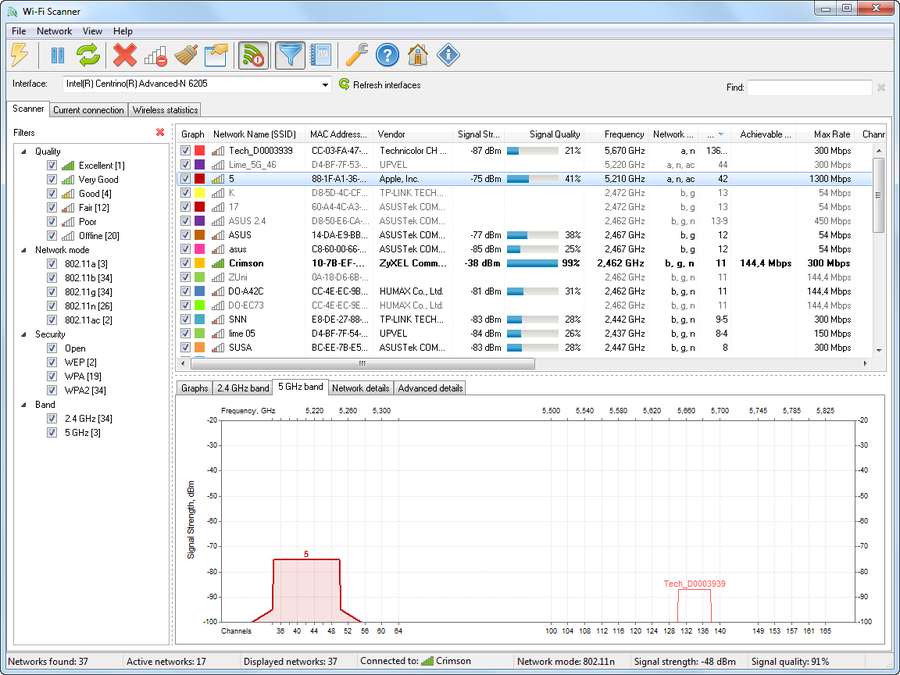Click the Excellent signal bars icon
This screenshot has height=675, width=900.
pos(68,165)
